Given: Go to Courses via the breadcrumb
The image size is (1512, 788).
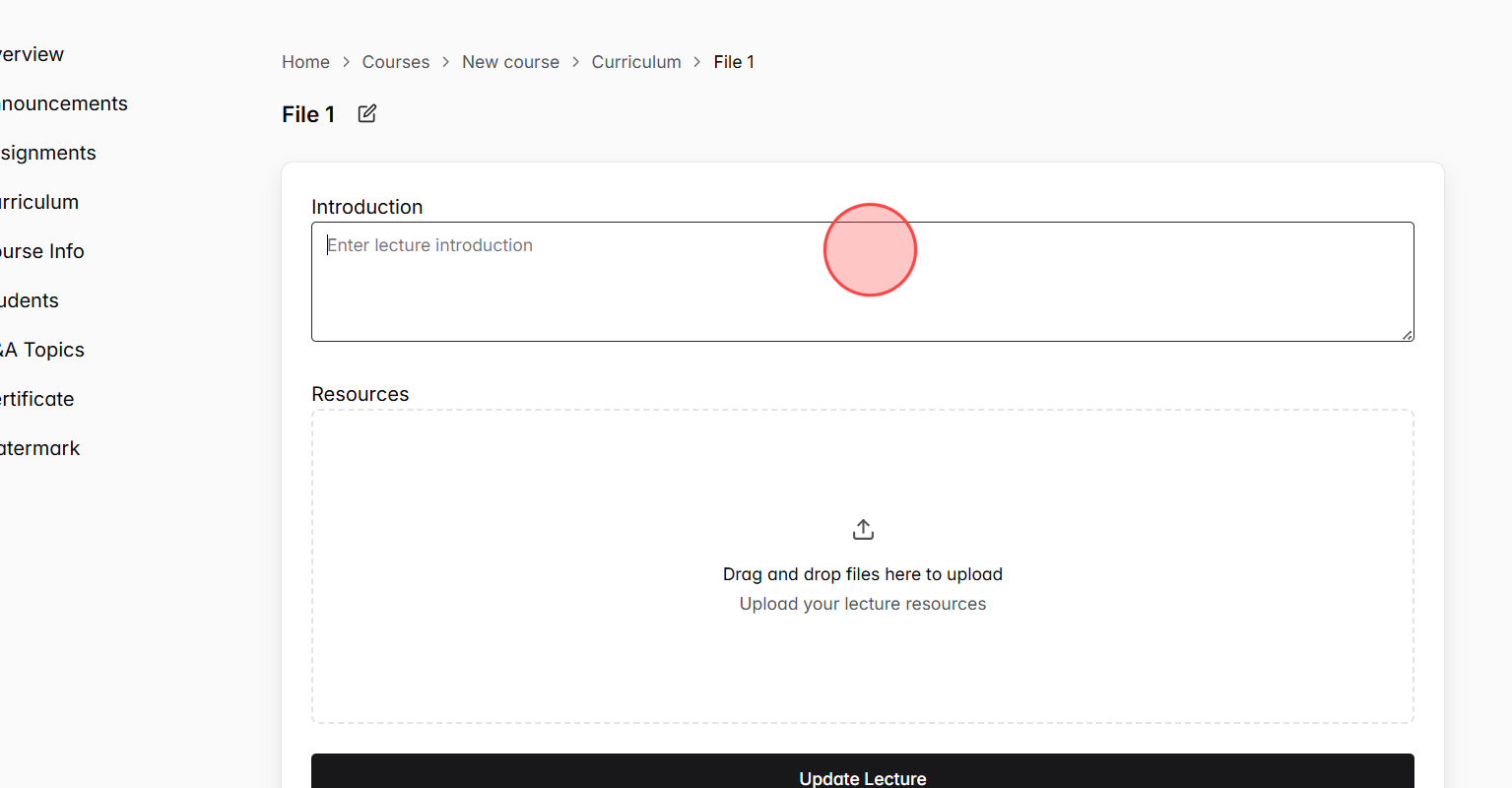Looking at the screenshot, I should [x=395, y=61].
